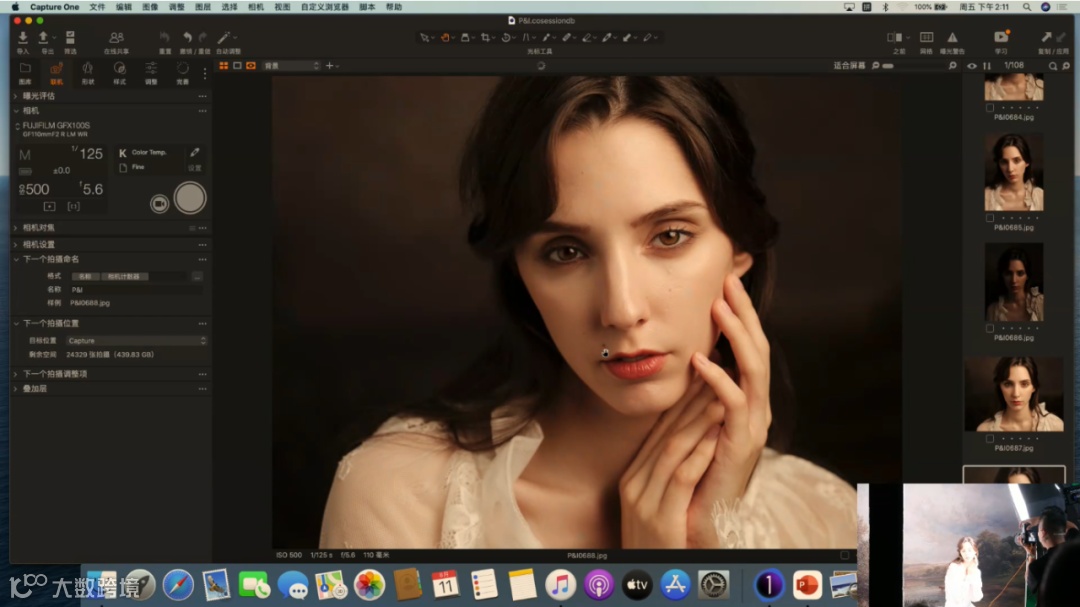Viewport: 1080px width, 607px height.
Task: Click the zoom-in magnifier at slider's right end
Action: point(953,65)
